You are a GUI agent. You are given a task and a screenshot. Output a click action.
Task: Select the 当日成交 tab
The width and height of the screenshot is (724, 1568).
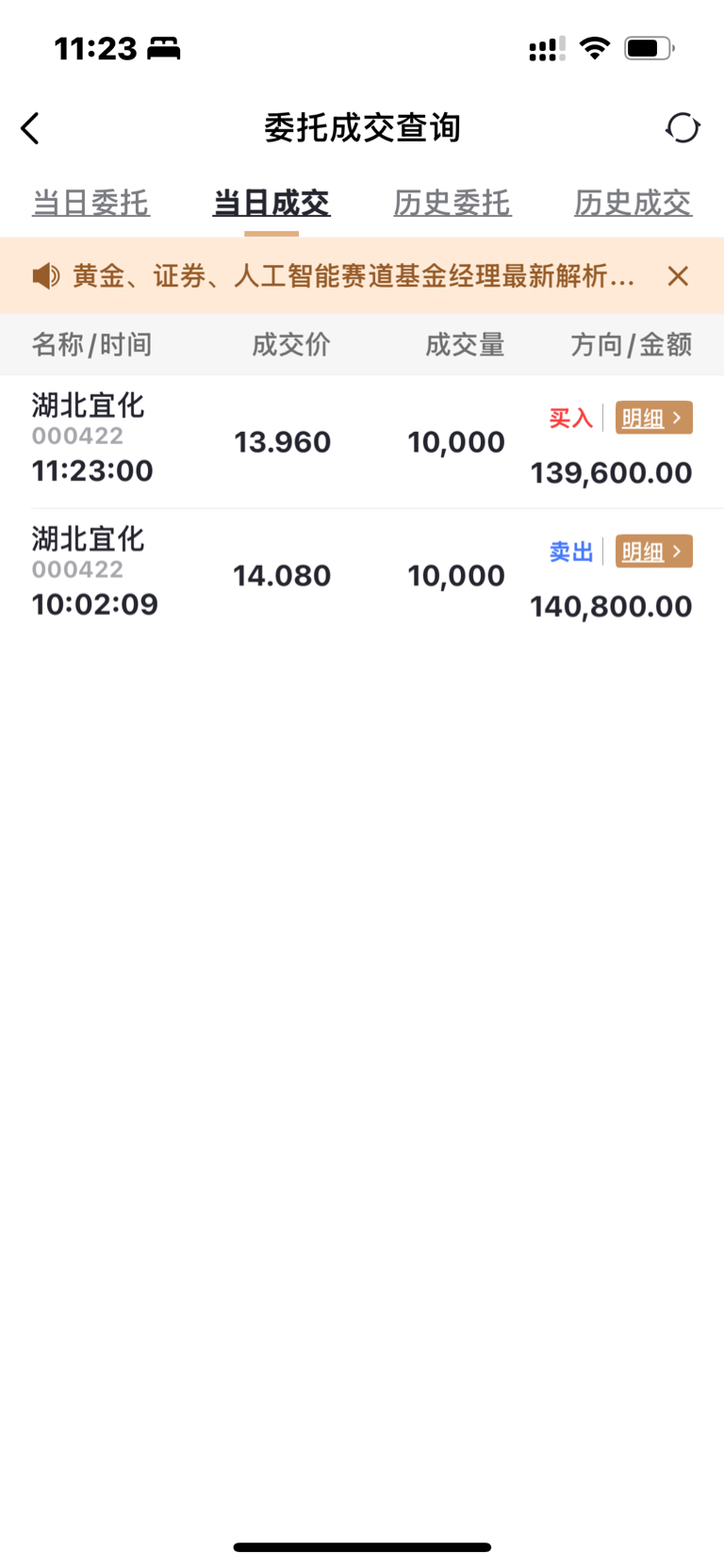(x=271, y=203)
